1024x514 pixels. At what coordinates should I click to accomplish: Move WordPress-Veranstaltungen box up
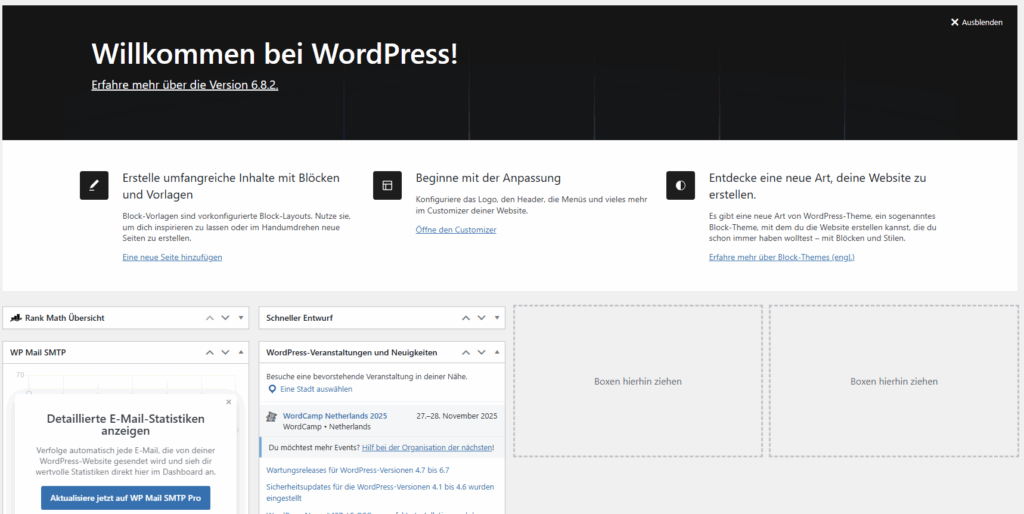click(466, 353)
